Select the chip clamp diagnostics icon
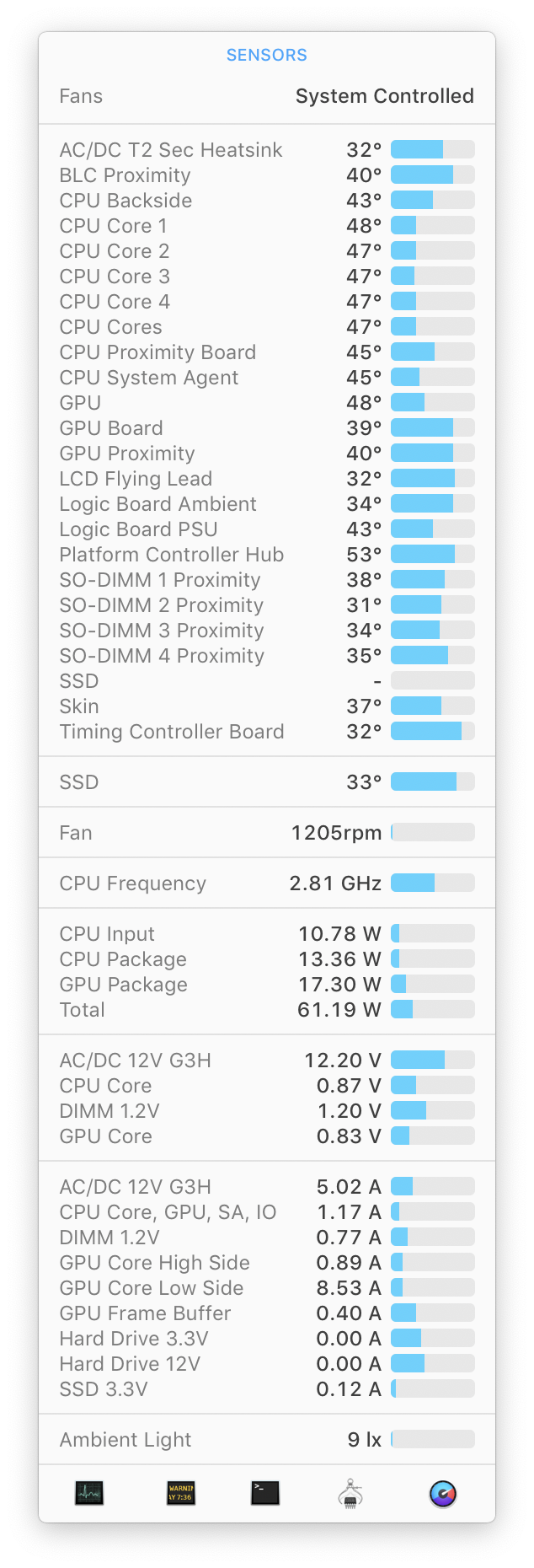The image size is (534, 1568). tap(353, 1493)
